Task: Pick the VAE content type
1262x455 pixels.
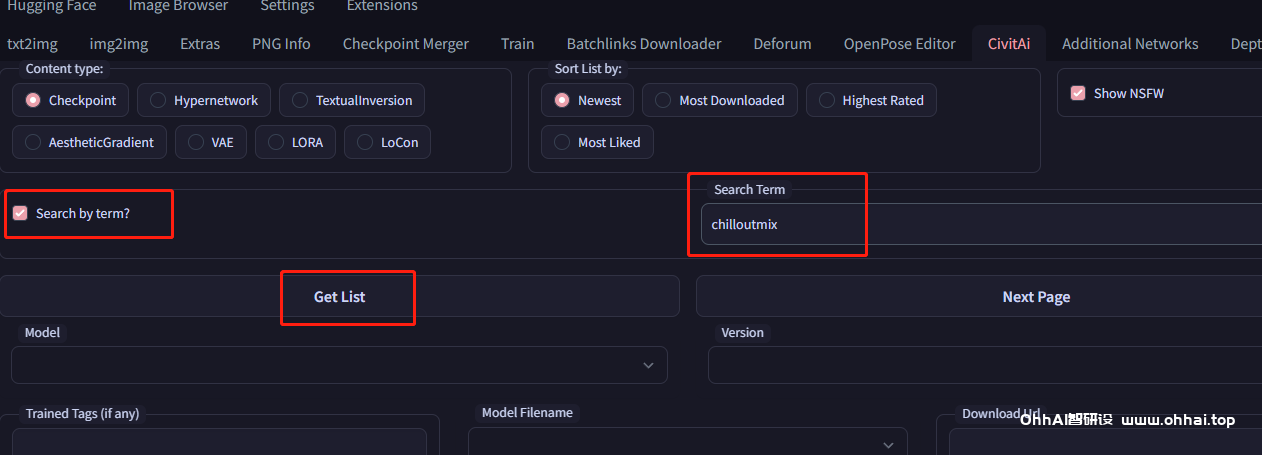Action: (210, 142)
